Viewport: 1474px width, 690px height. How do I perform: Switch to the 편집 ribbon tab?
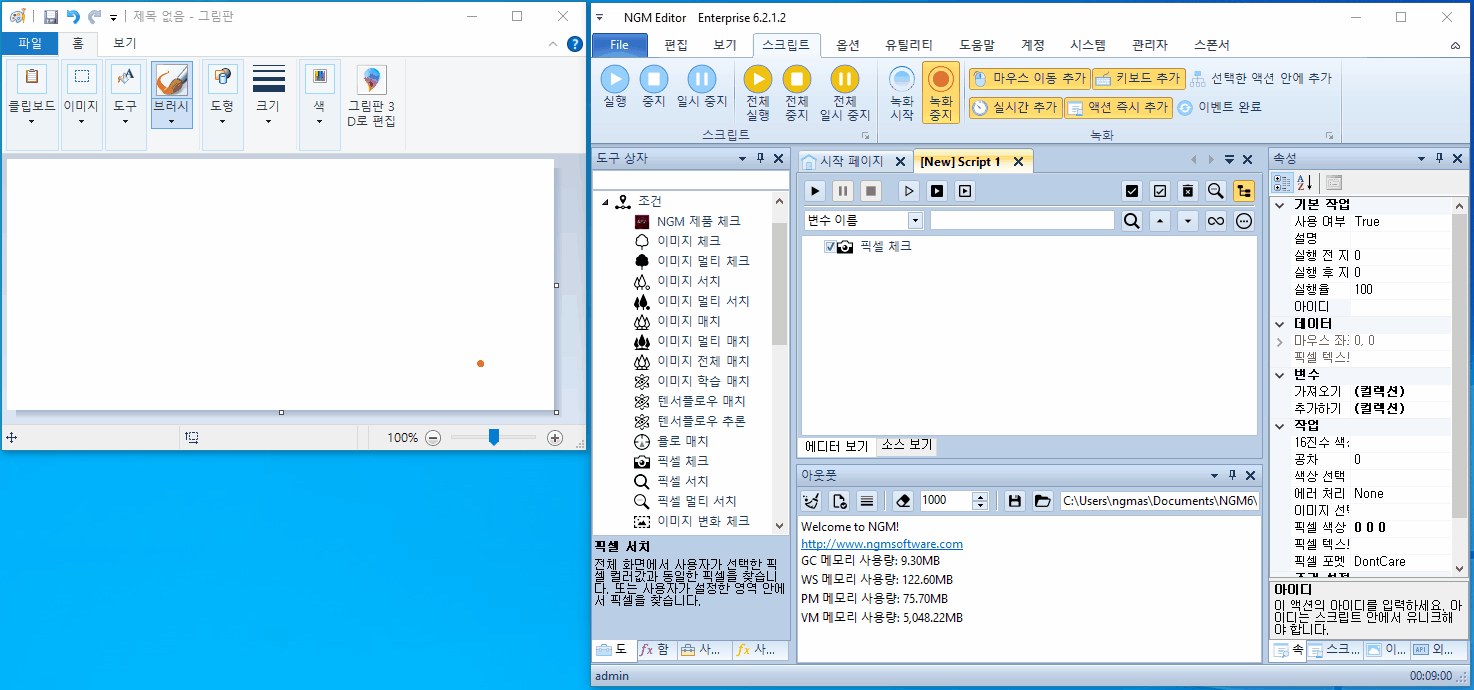coord(677,45)
